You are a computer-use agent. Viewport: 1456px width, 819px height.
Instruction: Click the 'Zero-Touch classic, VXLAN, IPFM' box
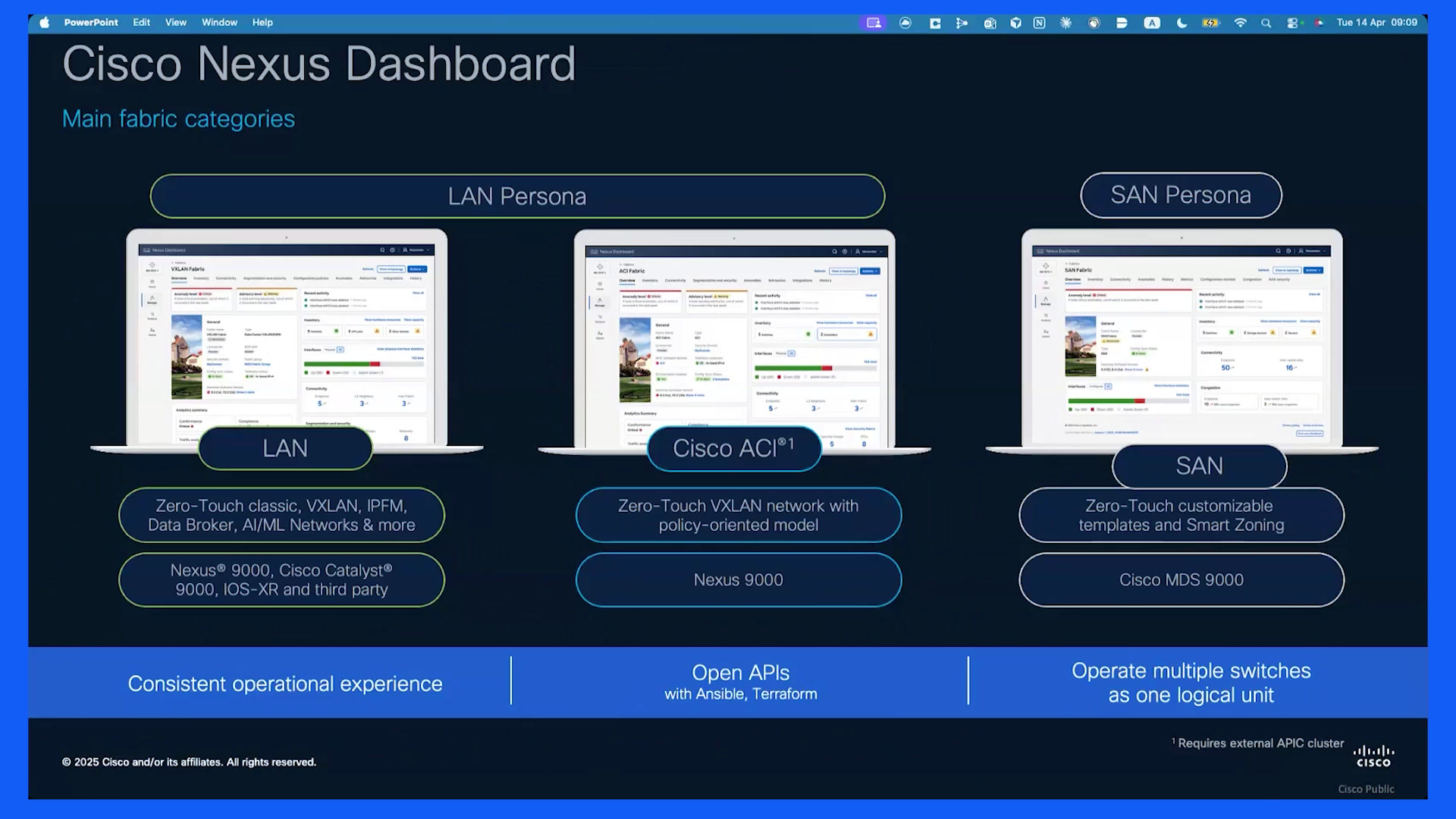tap(281, 515)
